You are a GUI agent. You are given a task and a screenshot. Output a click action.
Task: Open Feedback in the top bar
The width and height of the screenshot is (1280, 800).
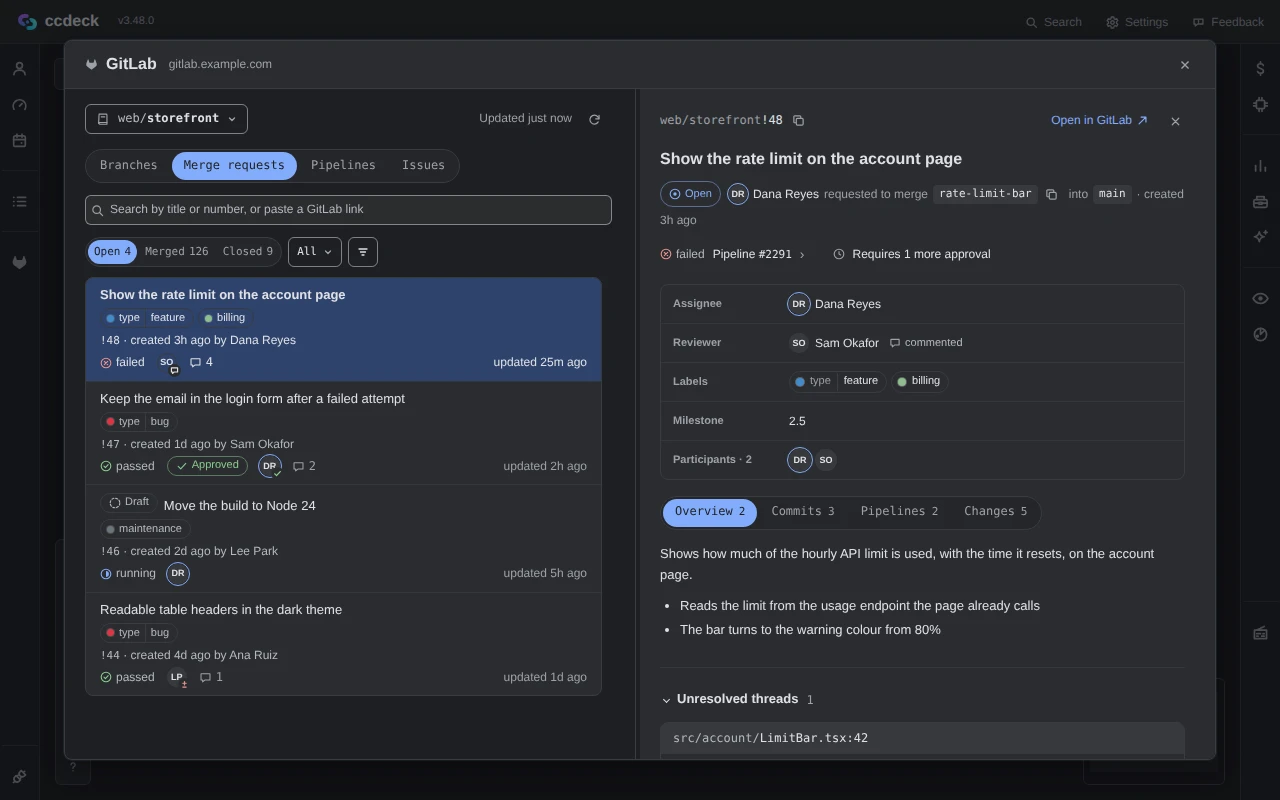pyautogui.click(x=1228, y=22)
